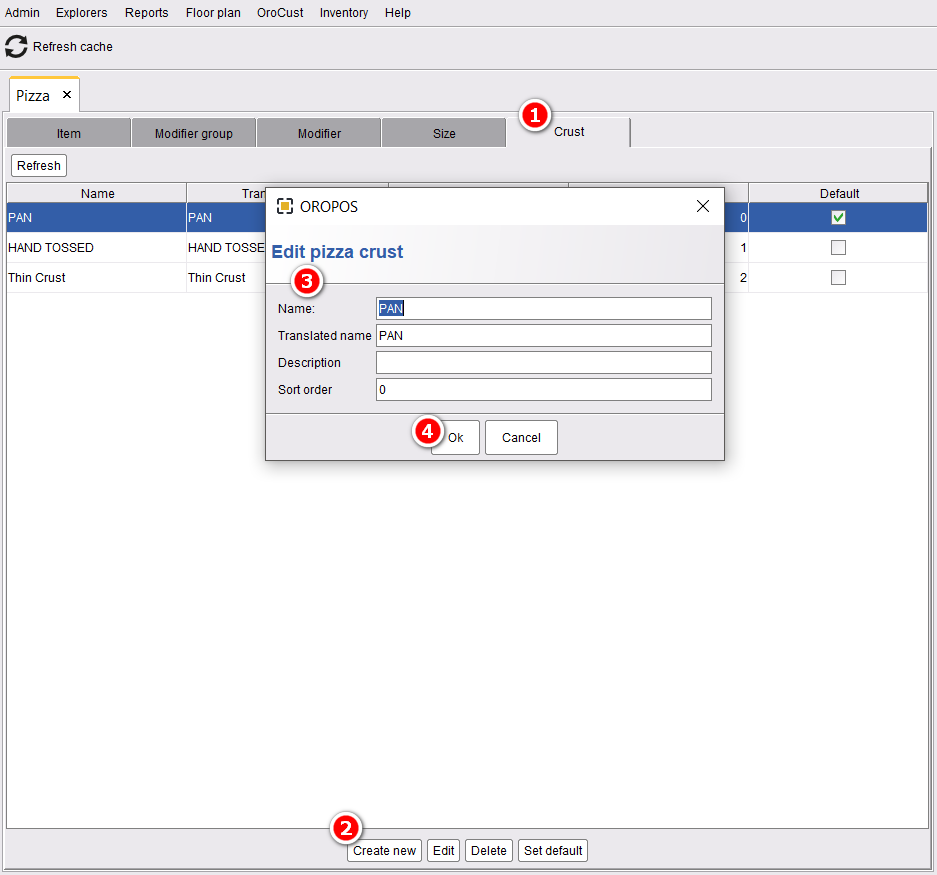This screenshot has width=937, height=875.
Task: Click into the Sort order field
Action: (544, 389)
